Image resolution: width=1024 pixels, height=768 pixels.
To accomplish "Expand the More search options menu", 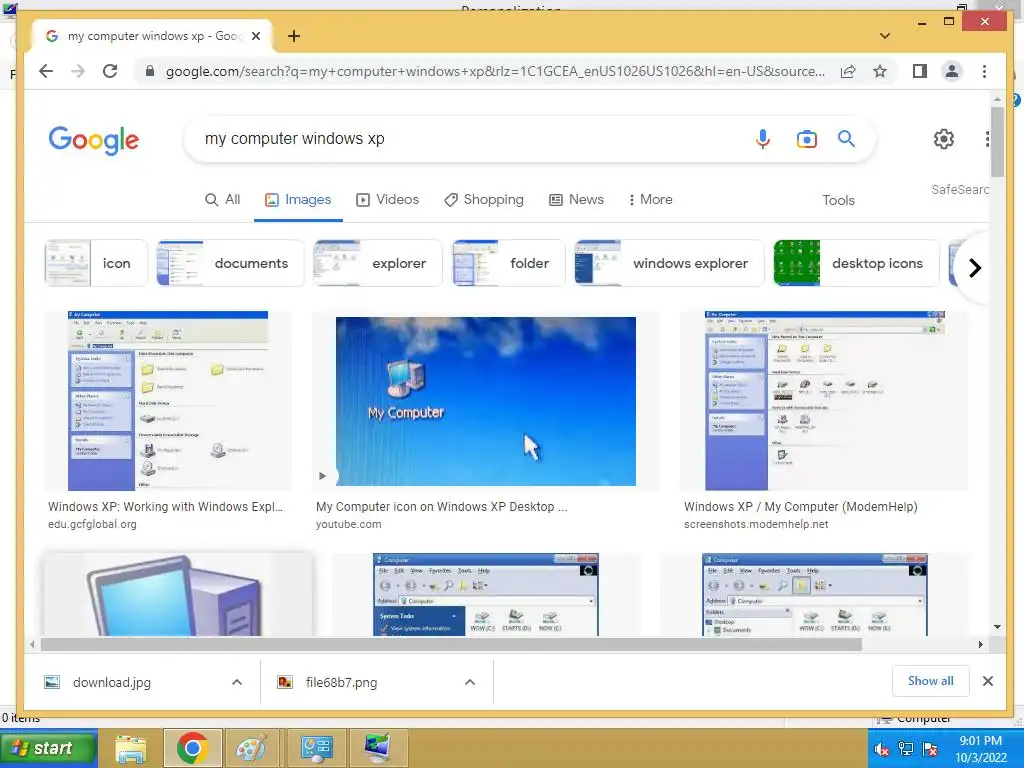I will [650, 200].
